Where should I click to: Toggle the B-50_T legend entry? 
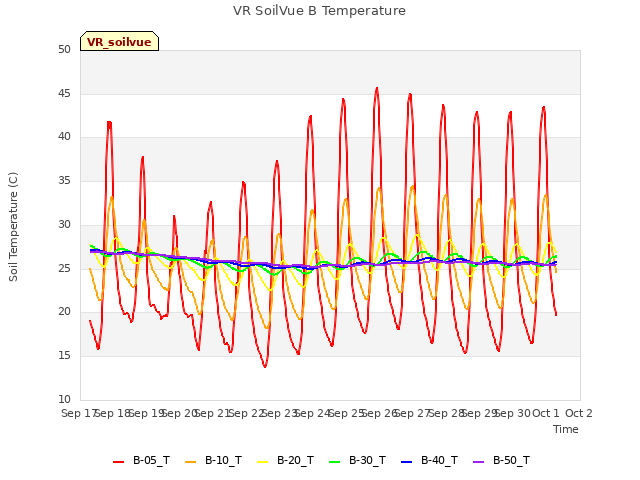point(501,460)
